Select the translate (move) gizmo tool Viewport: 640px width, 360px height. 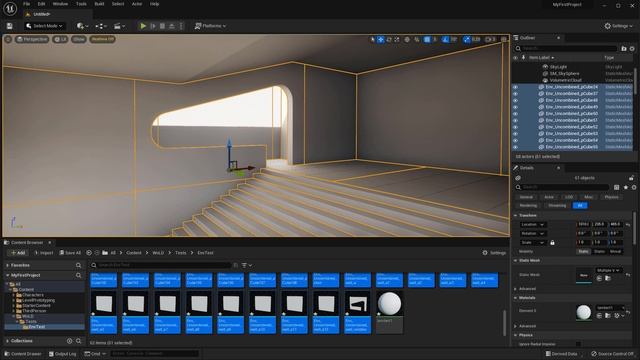pyautogui.click(x=380, y=40)
